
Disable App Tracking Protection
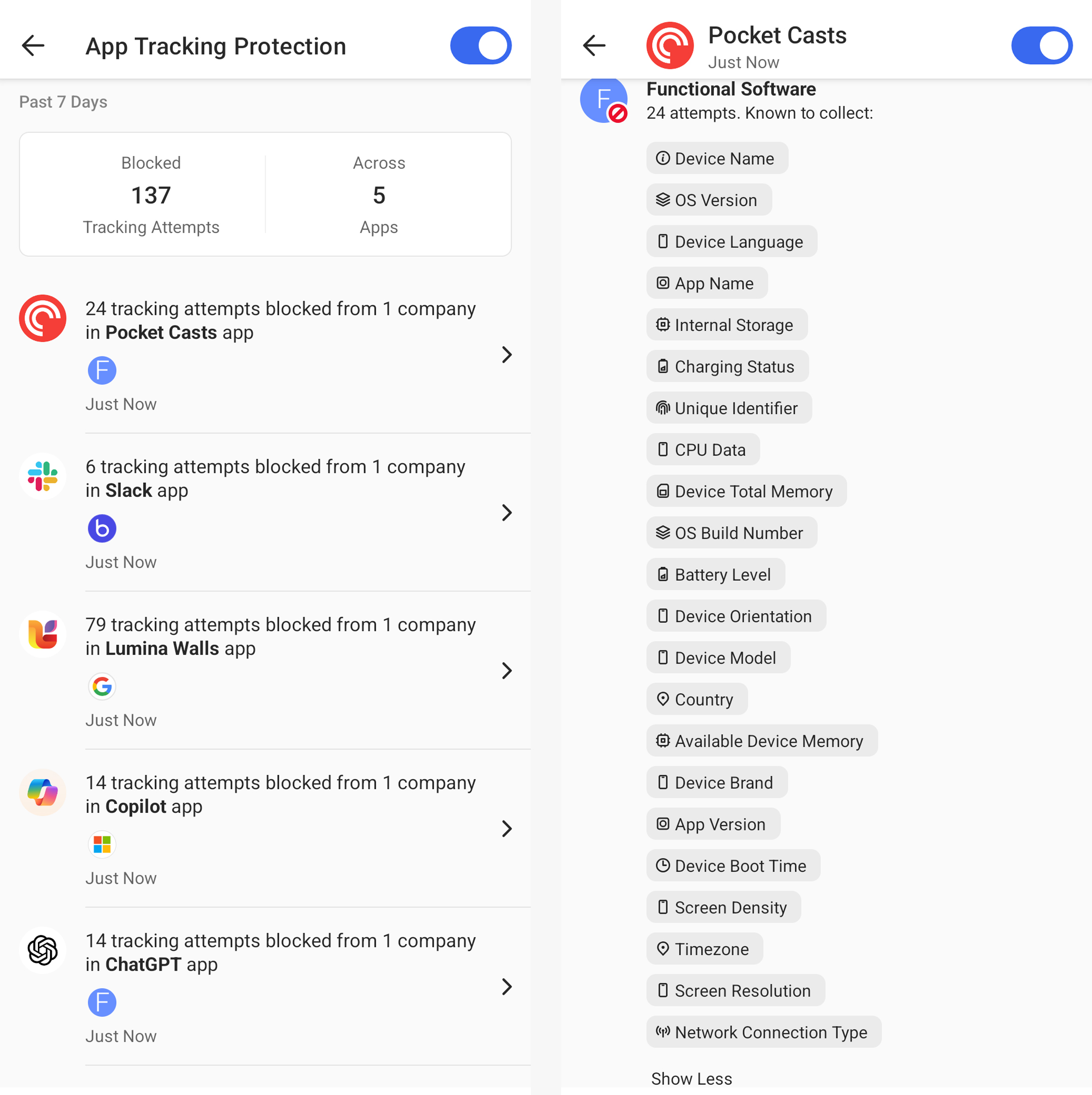pos(481,45)
